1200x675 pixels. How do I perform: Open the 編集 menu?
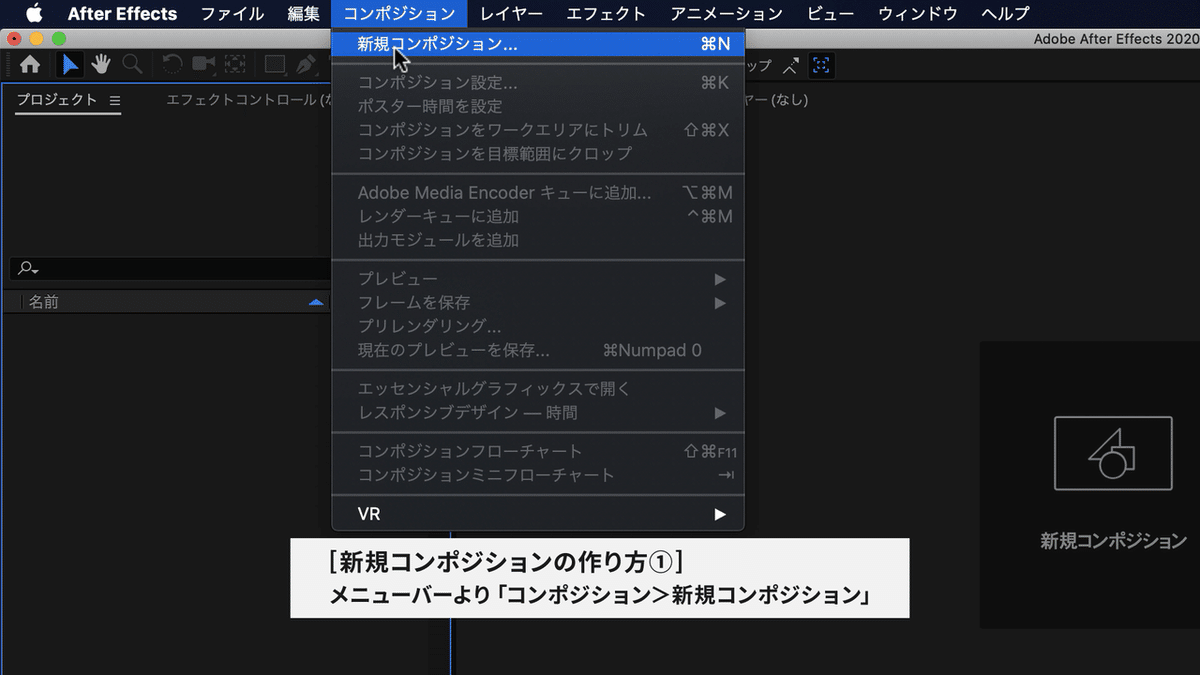pyautogui.click(x=303, y=14)
